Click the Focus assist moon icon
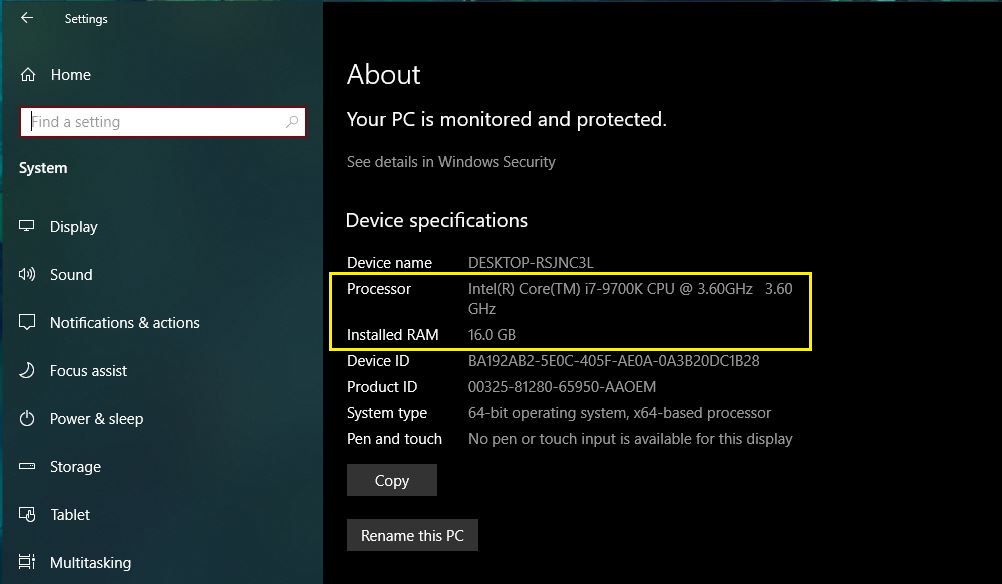This screenshot has width=1002, height=584. coord(28,371)
